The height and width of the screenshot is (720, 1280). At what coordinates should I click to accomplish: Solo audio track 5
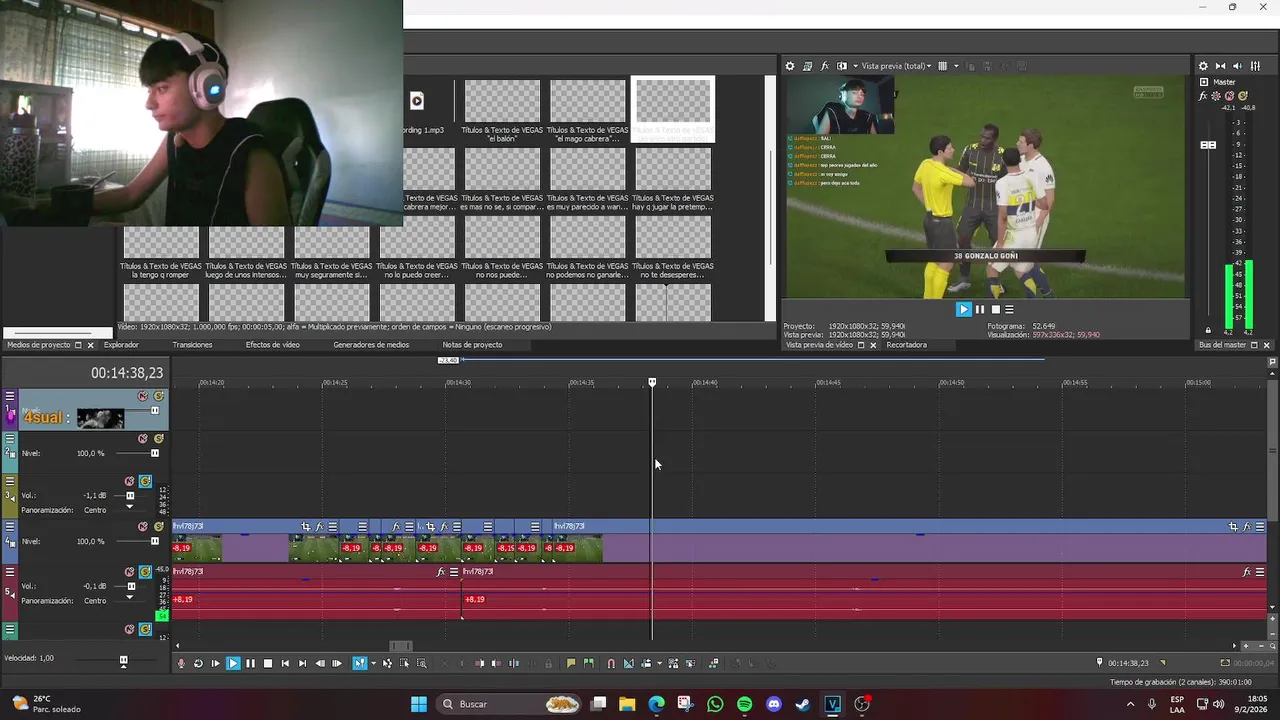[145, 572]
